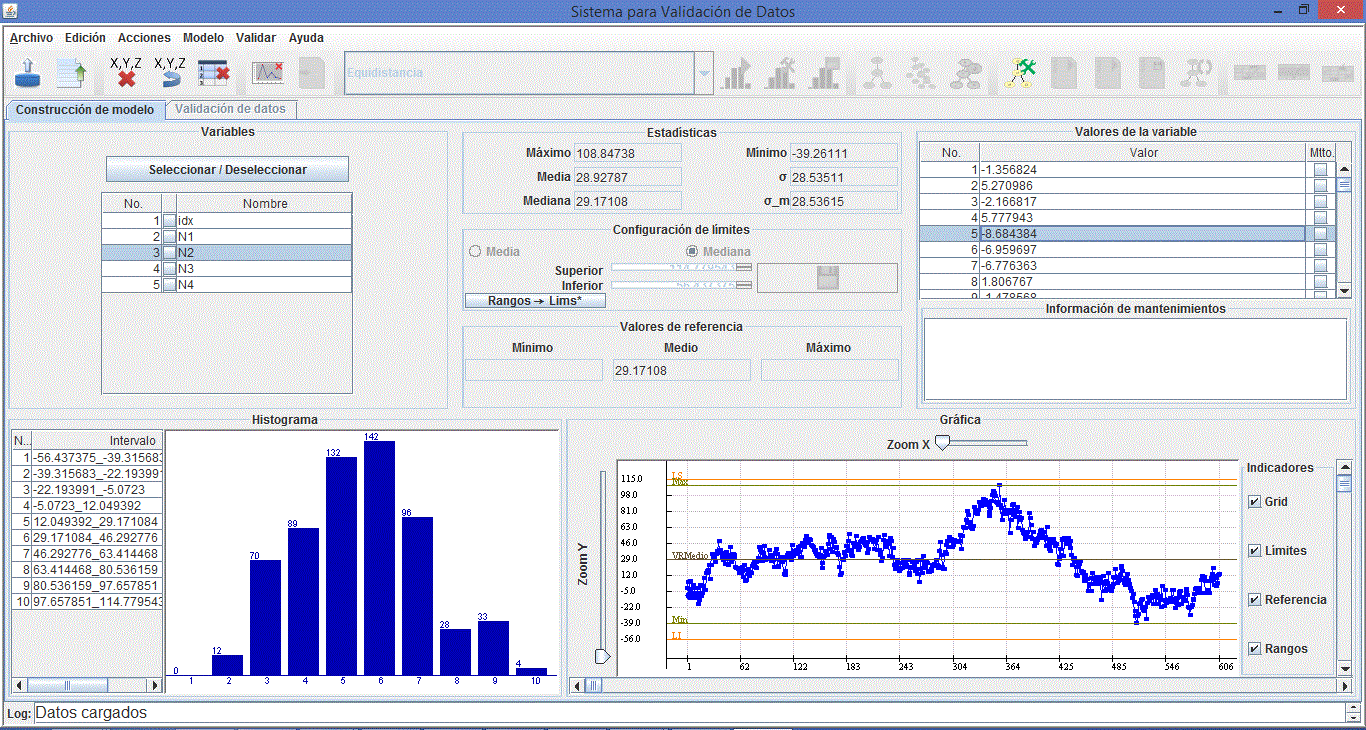Screen dimensions: 1366x730
Task: Click the values table scrollbar down arrow
Action: 1344,290
